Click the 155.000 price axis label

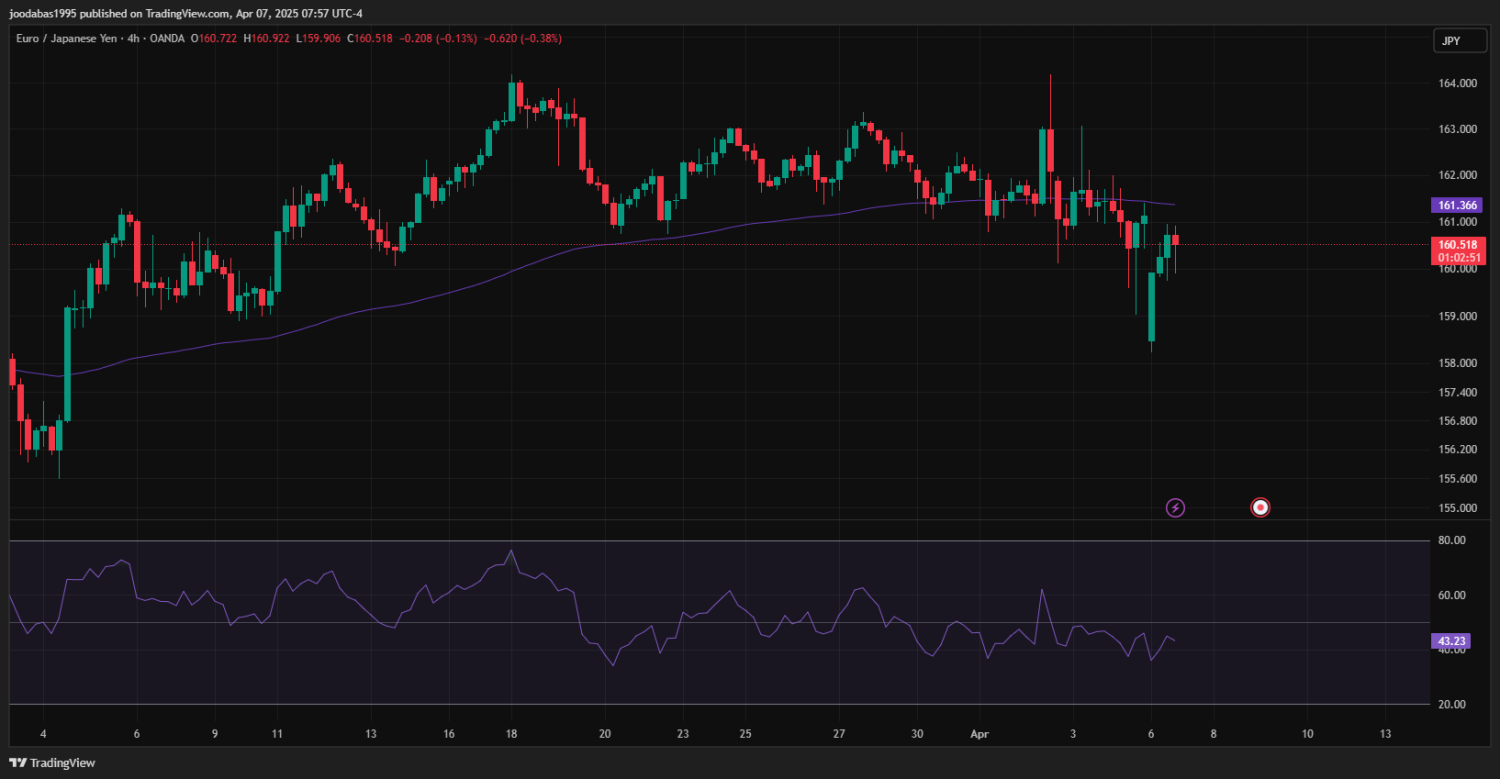coord(1458,508)
